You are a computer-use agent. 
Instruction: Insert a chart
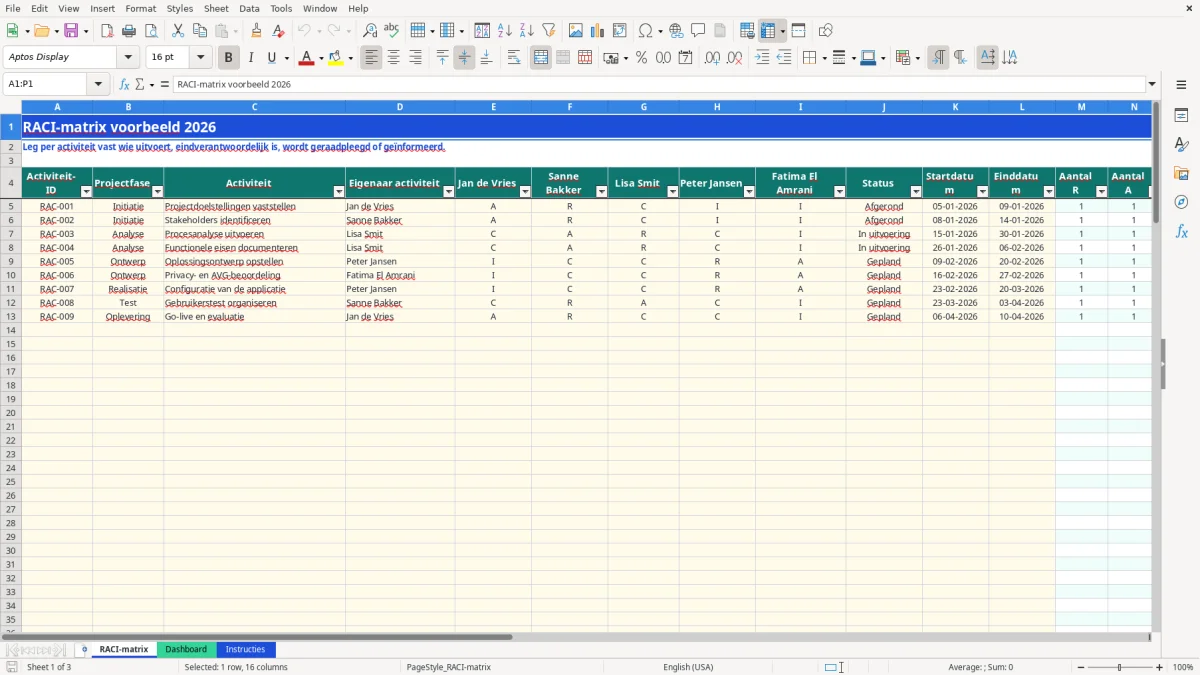coord(598,31)
